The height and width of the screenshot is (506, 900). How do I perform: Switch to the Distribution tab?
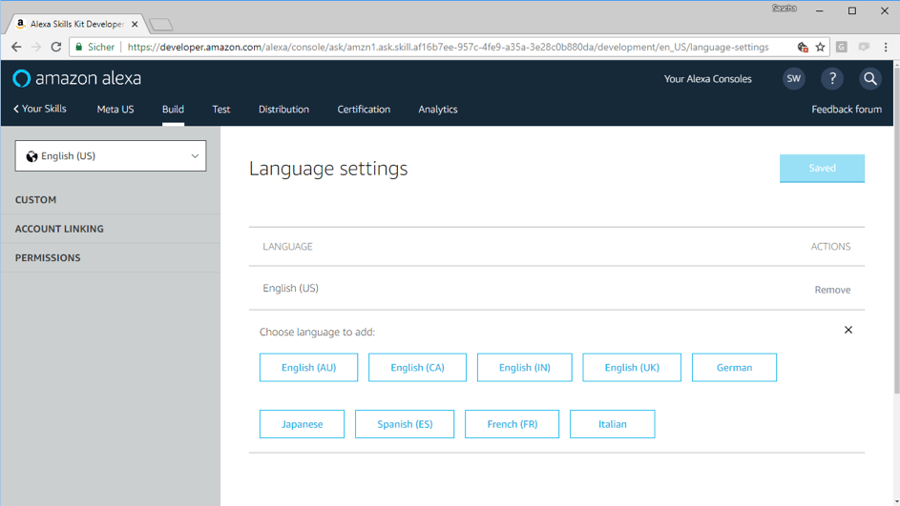click(284, 109)
